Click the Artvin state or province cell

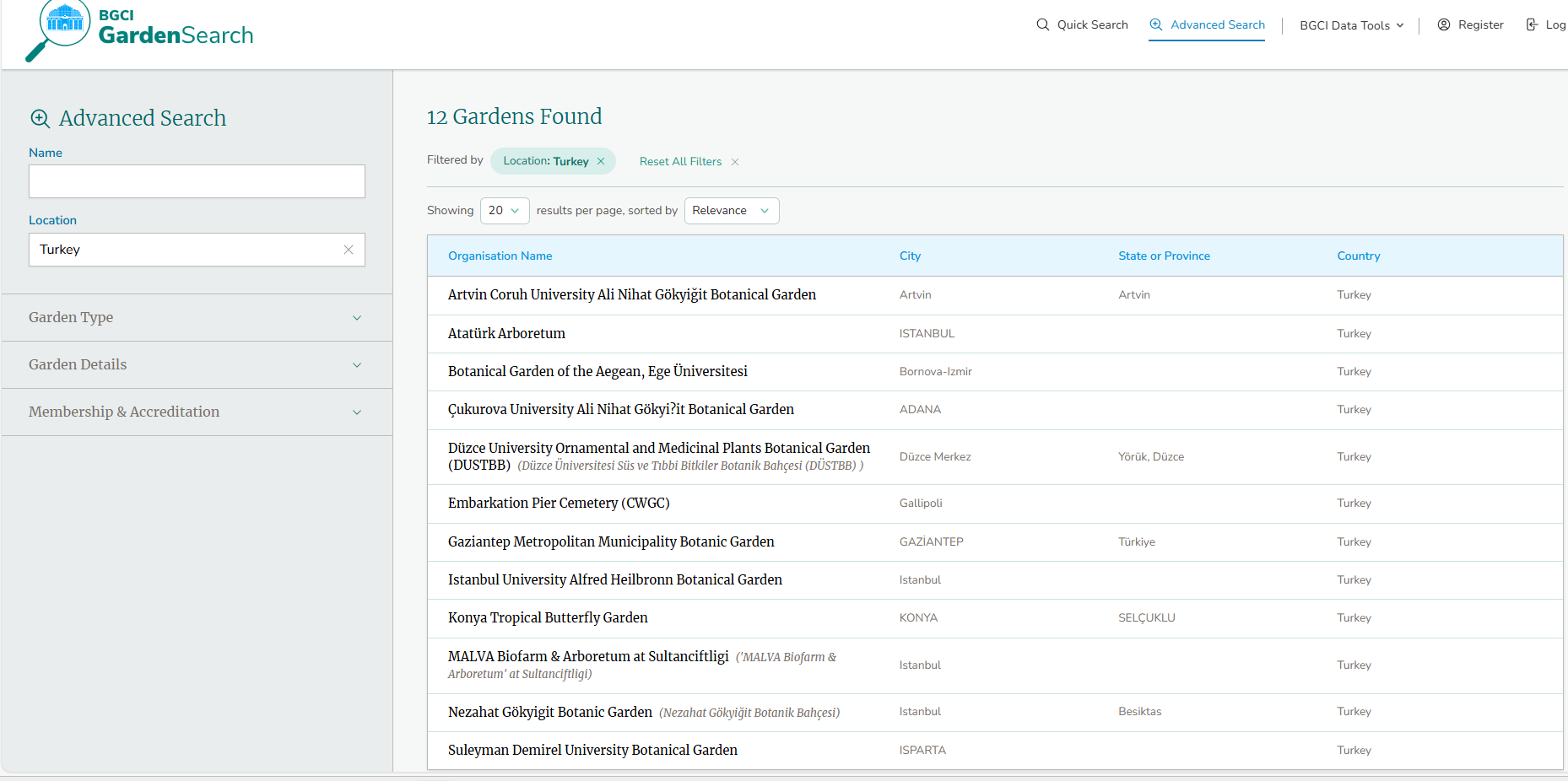click(x=1134, y=294)
